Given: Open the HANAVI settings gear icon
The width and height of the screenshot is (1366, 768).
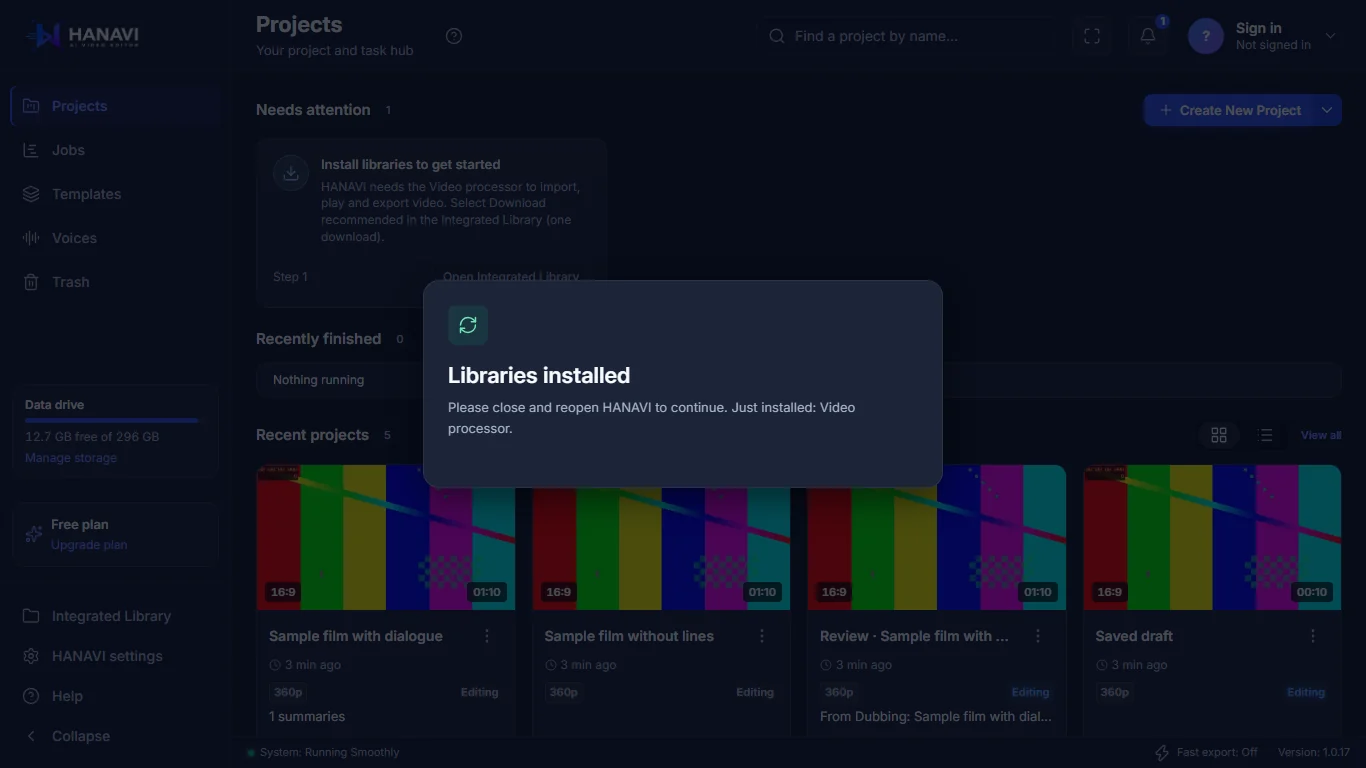Looking at the screenshot, I should 31,656.
